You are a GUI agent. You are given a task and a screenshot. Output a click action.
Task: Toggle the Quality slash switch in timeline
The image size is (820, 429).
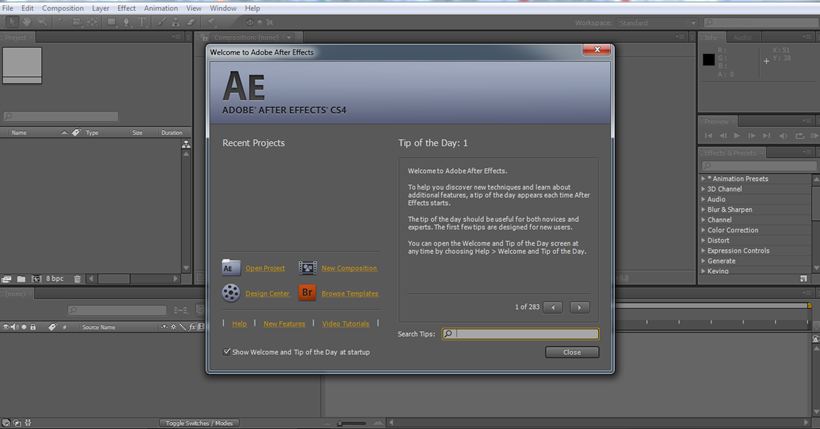point(183,327)
